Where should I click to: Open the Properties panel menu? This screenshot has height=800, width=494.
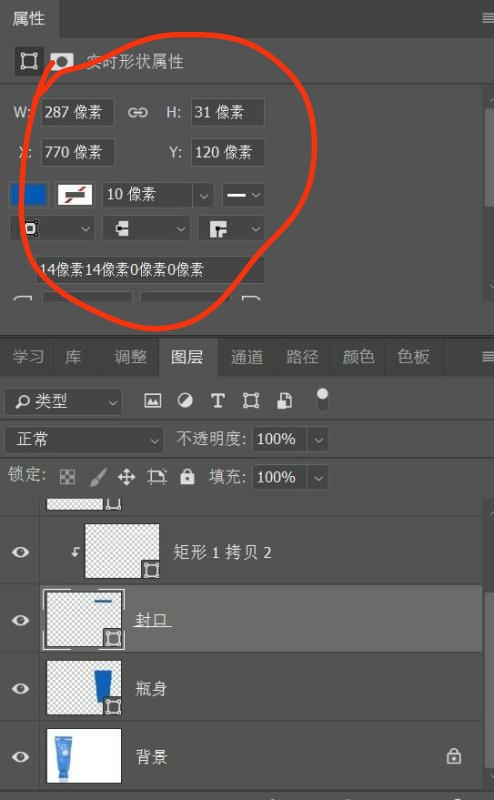tap(487, 18)
